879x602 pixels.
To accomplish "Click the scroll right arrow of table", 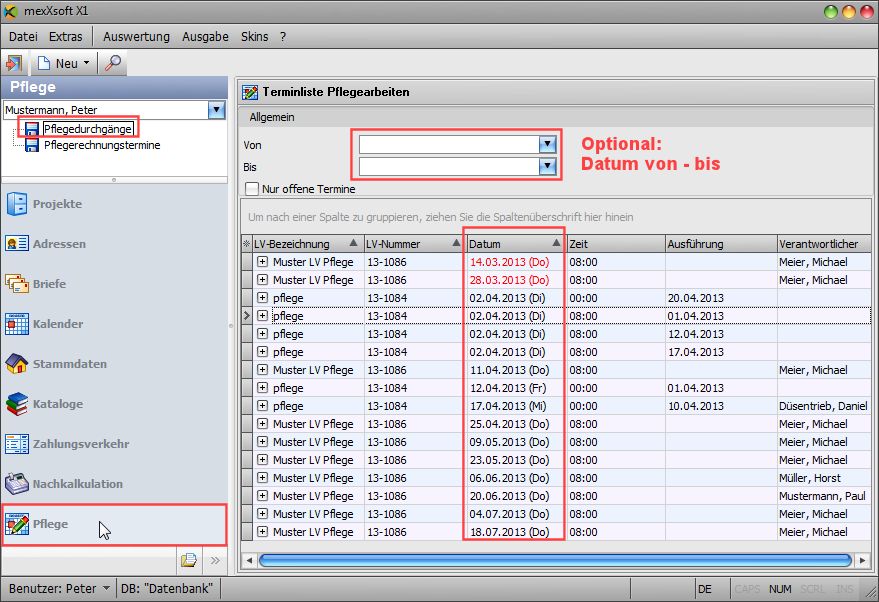I will [x=862, y=560].
